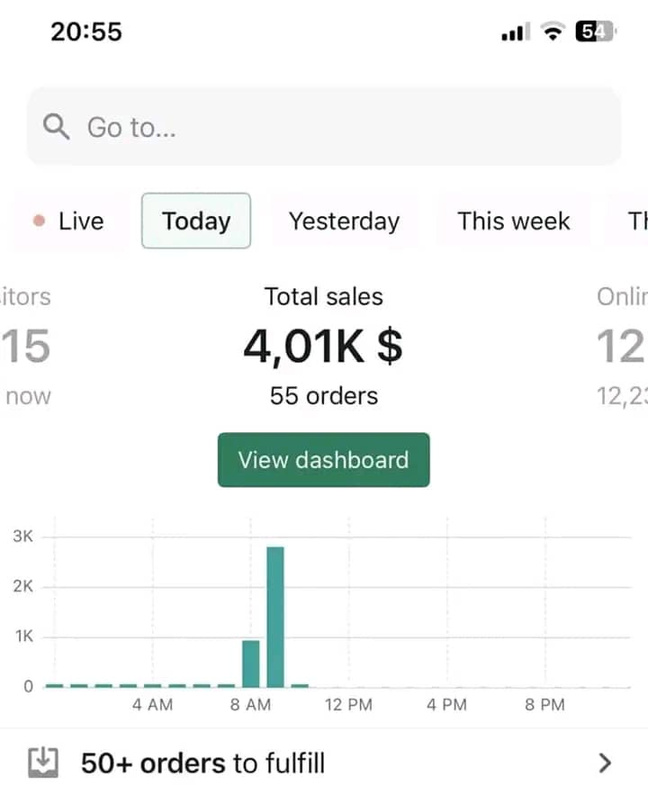Focus the Go to... search field
The width and height of the screenshot is (648, 795).
point(324,126)
